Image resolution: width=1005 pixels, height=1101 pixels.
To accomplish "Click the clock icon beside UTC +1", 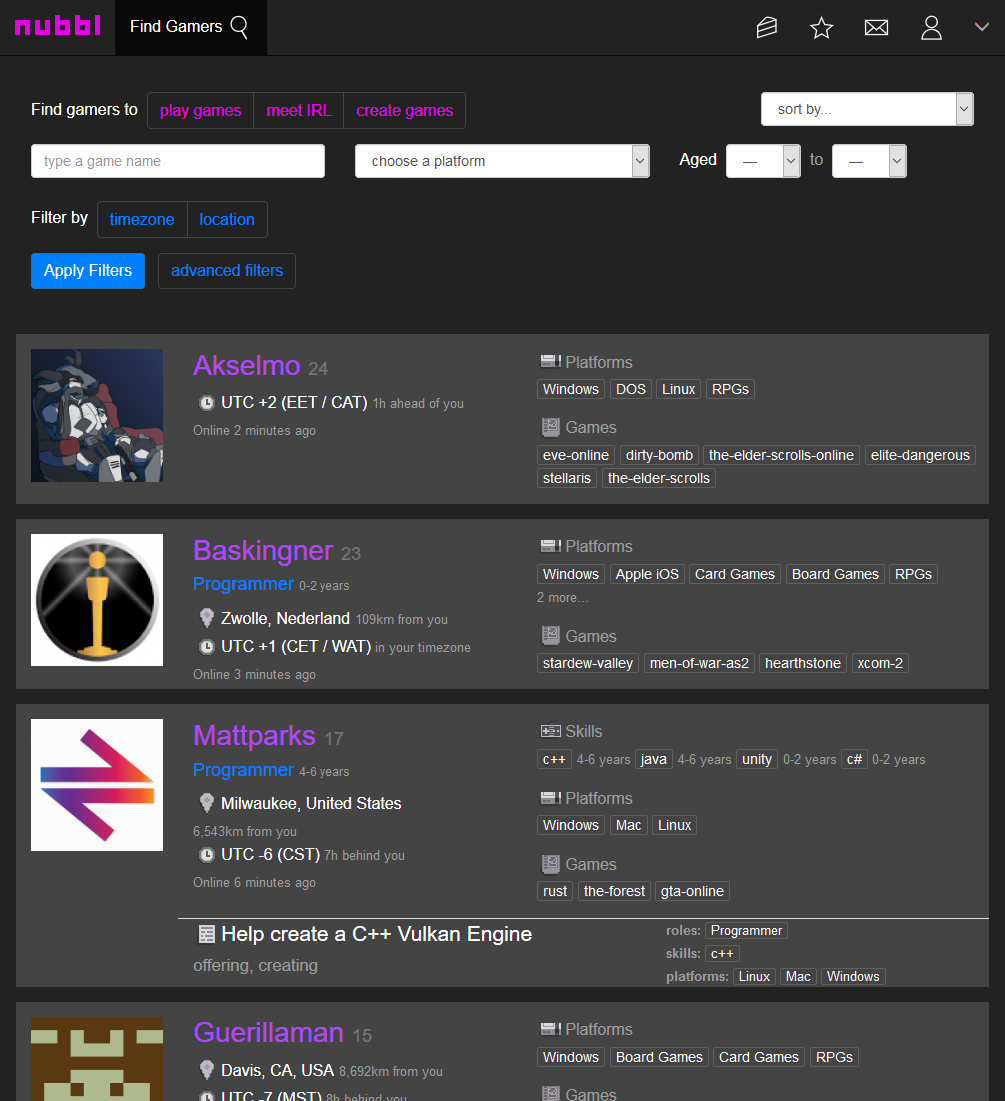I will pyautogui.click(x=206, y=647).
